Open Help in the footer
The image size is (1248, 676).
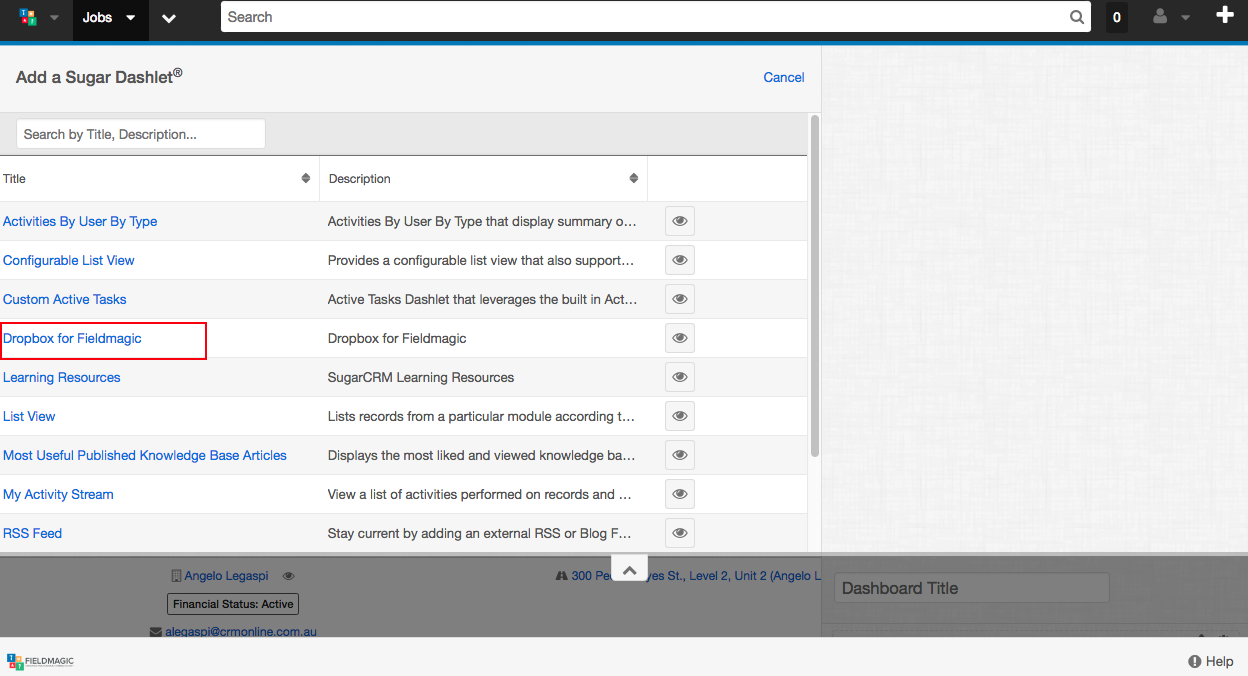(1210, 661)
